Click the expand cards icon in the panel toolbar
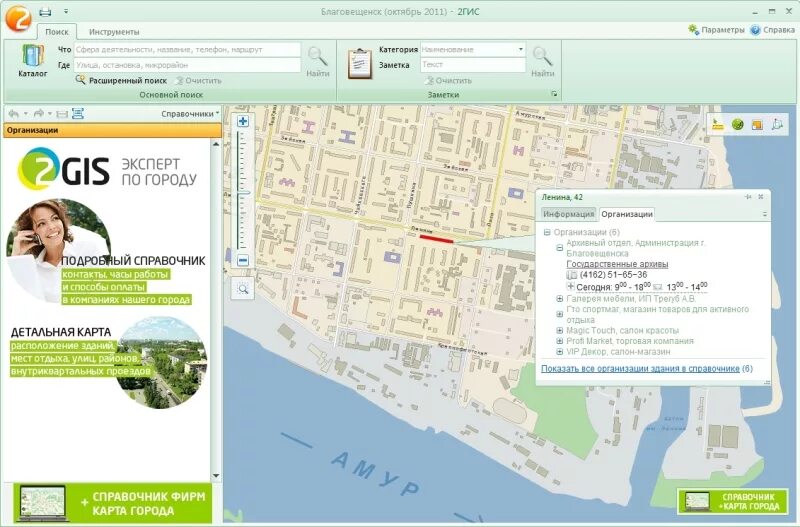This screenshot has width=800, height=527. [78, 113]
